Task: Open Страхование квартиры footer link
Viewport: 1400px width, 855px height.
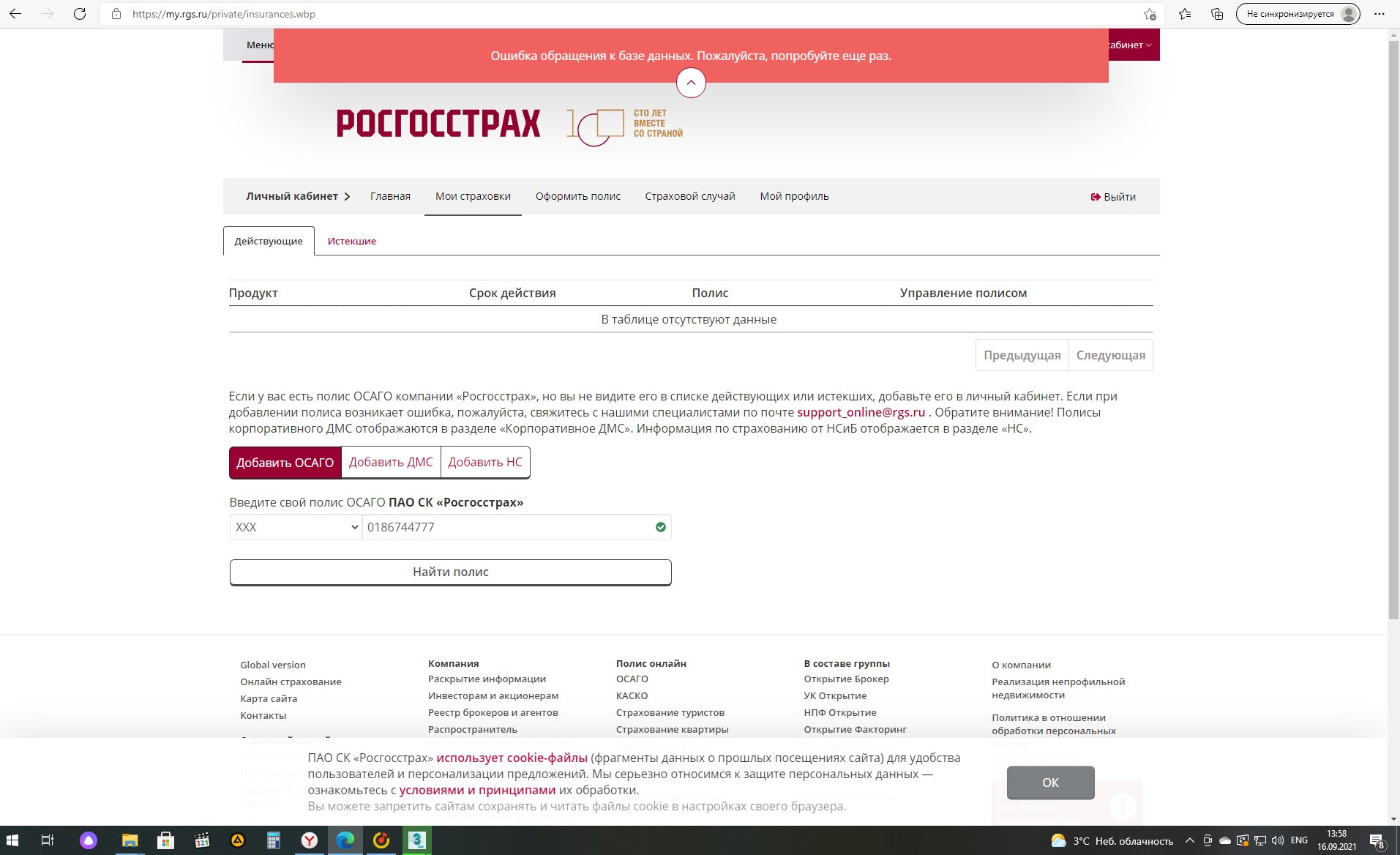Action: [x=672, y=729]
